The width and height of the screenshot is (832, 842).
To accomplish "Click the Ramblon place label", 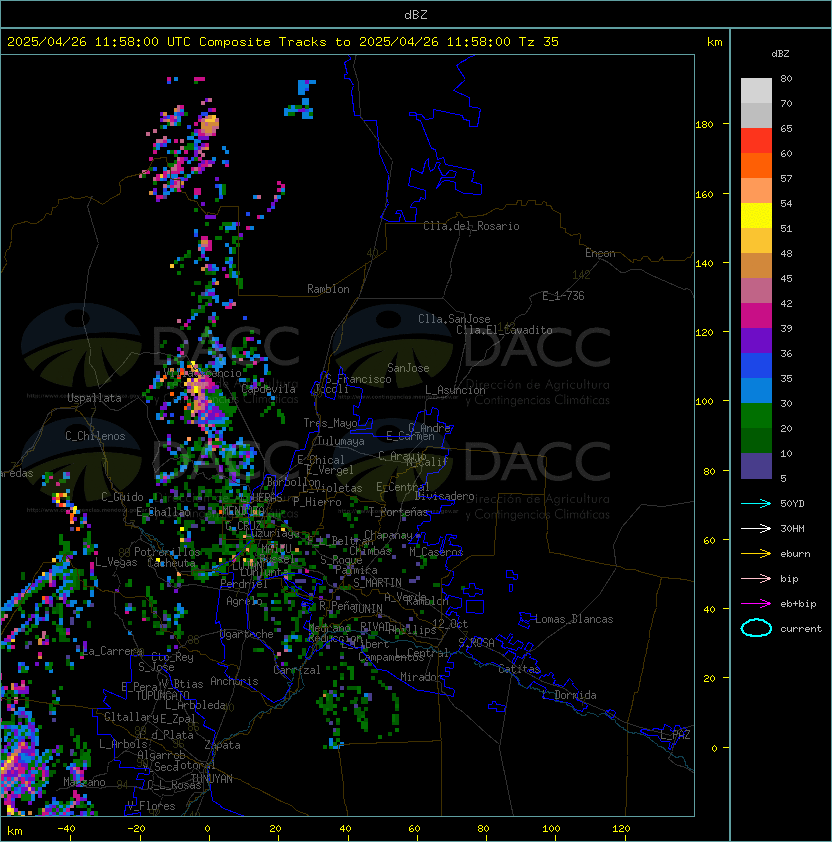I will click(x=328, y=289).
